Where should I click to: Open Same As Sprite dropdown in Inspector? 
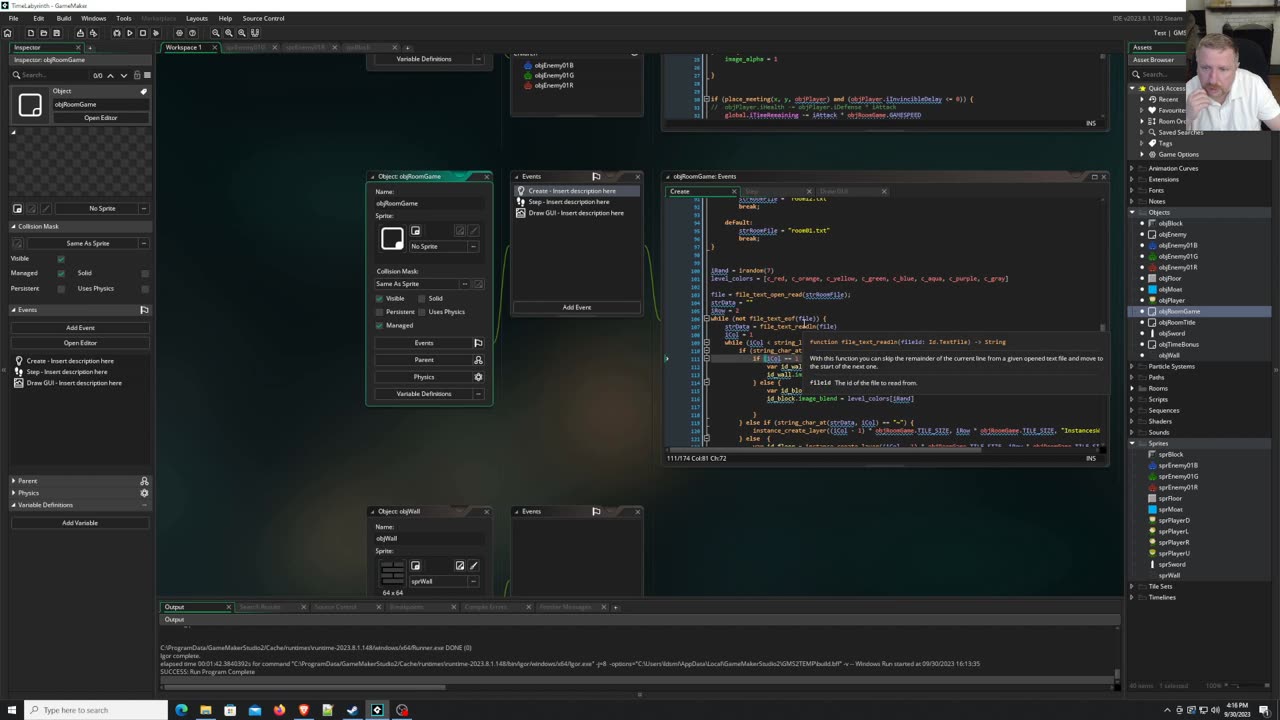(x=88, y=243)
